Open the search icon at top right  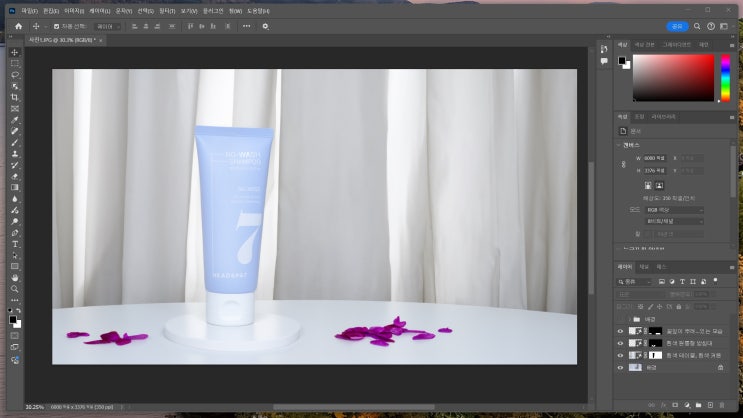point(697,27)
